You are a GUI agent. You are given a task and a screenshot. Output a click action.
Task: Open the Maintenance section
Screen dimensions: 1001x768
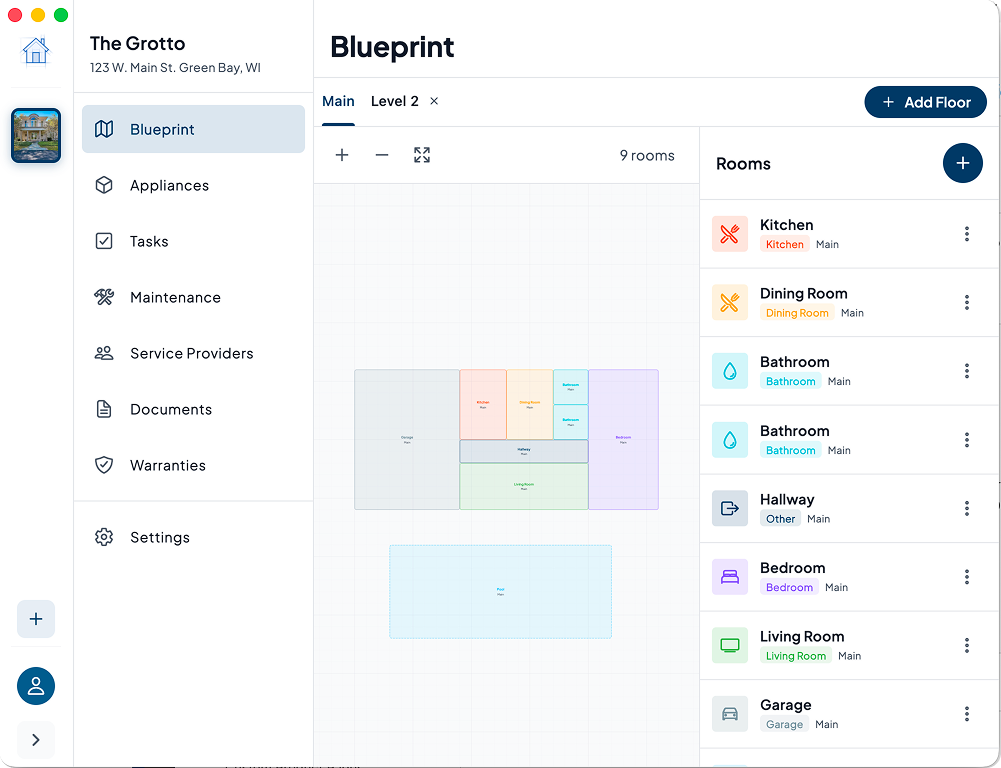tap(174, 297)
